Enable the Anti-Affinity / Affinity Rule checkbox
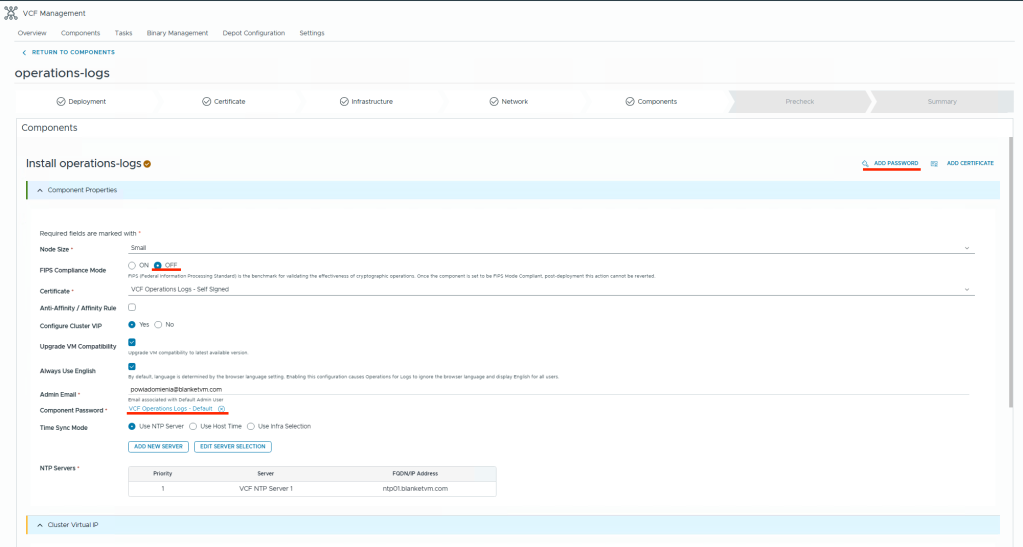1023x547 pixels. pos(132,307)
